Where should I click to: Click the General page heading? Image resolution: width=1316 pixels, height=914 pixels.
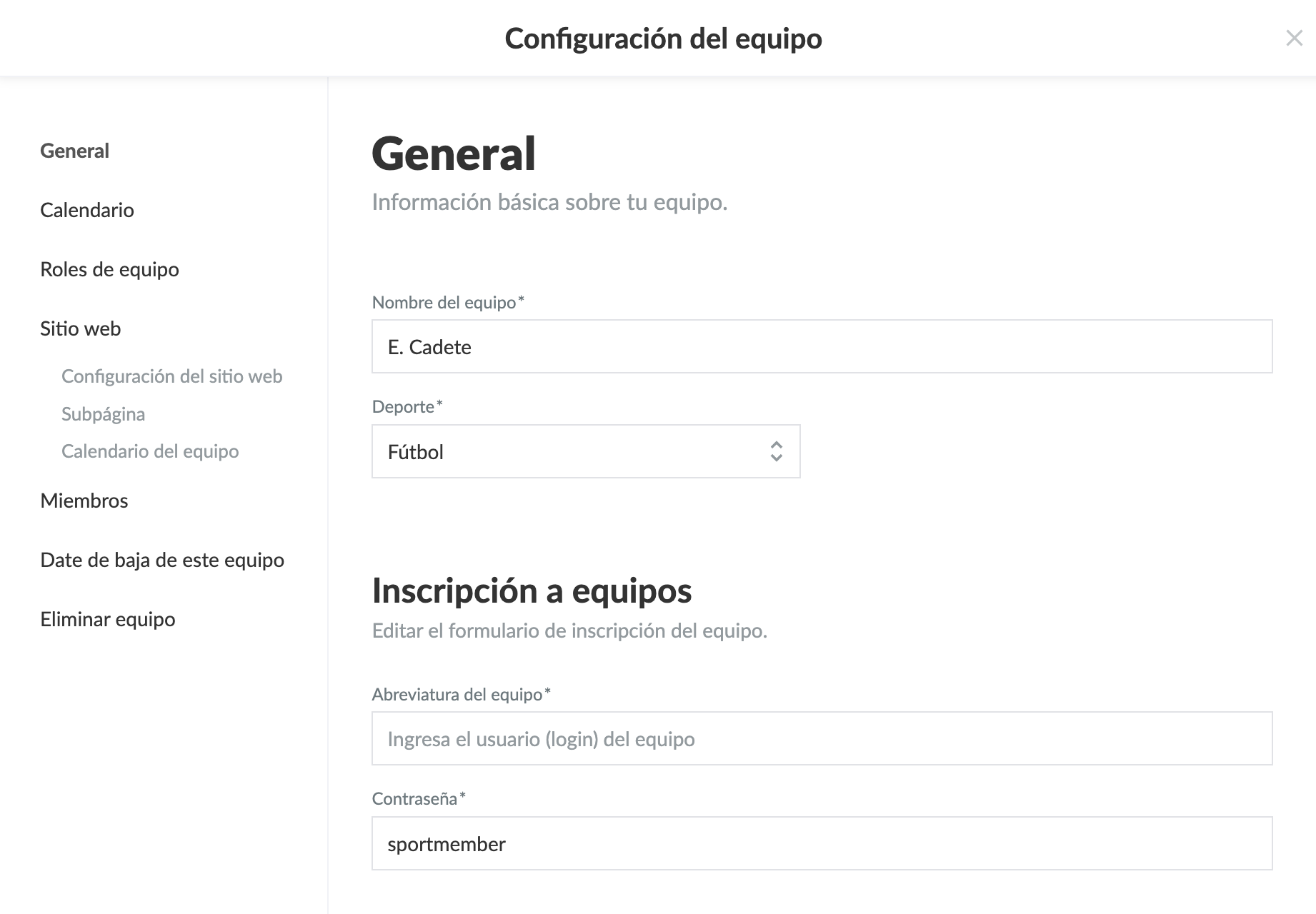[x=454, y=154]
